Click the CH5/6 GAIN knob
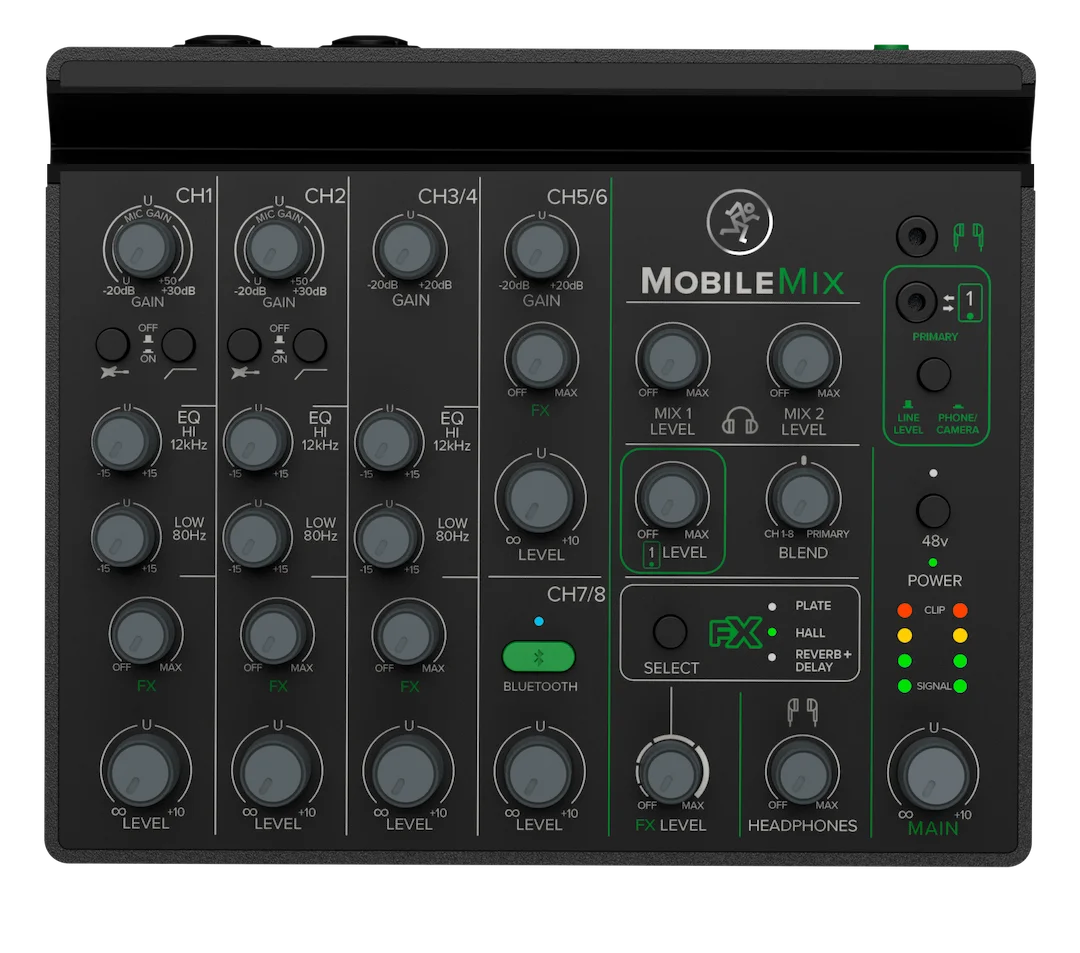 tap(540, 249)
